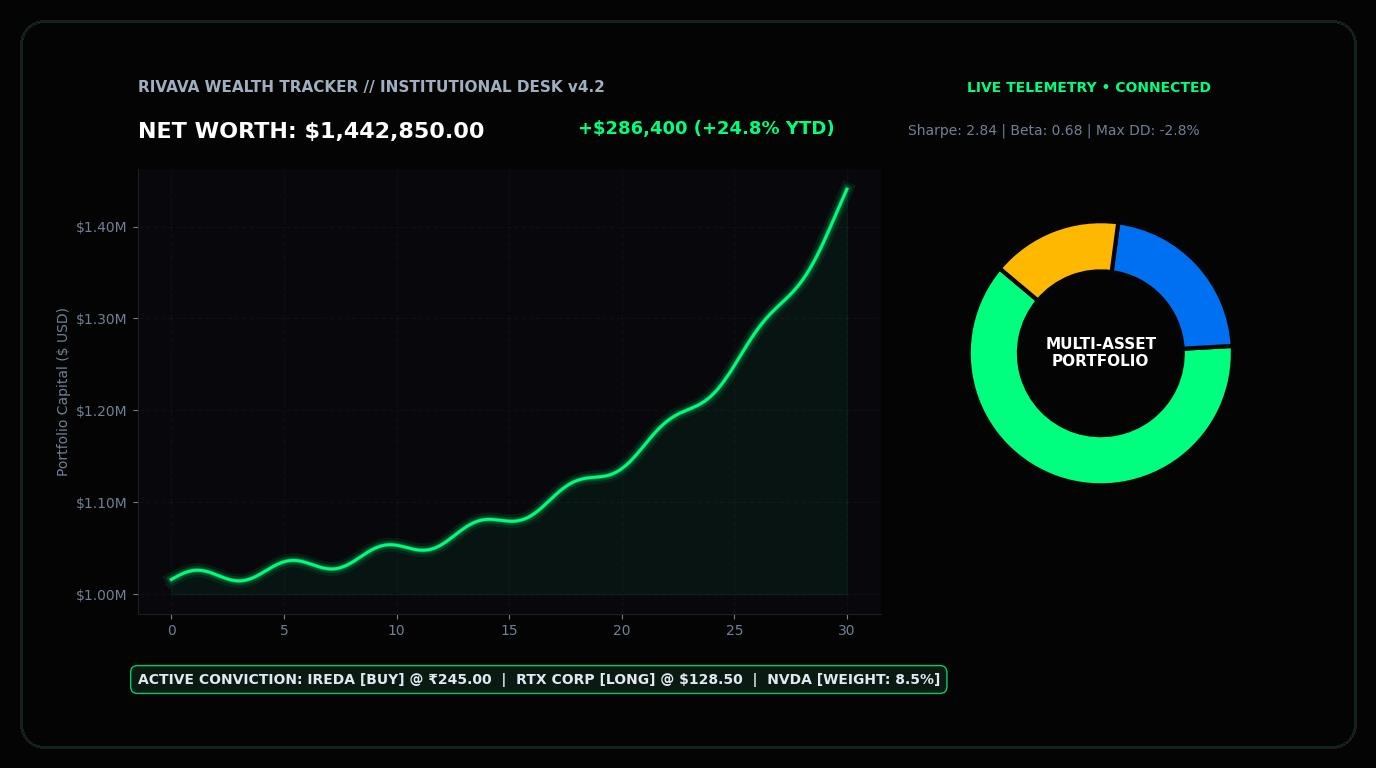Click the x-axis tick label 20
The height and width of the screenshot is (768, 1376).
click(621, 630)
